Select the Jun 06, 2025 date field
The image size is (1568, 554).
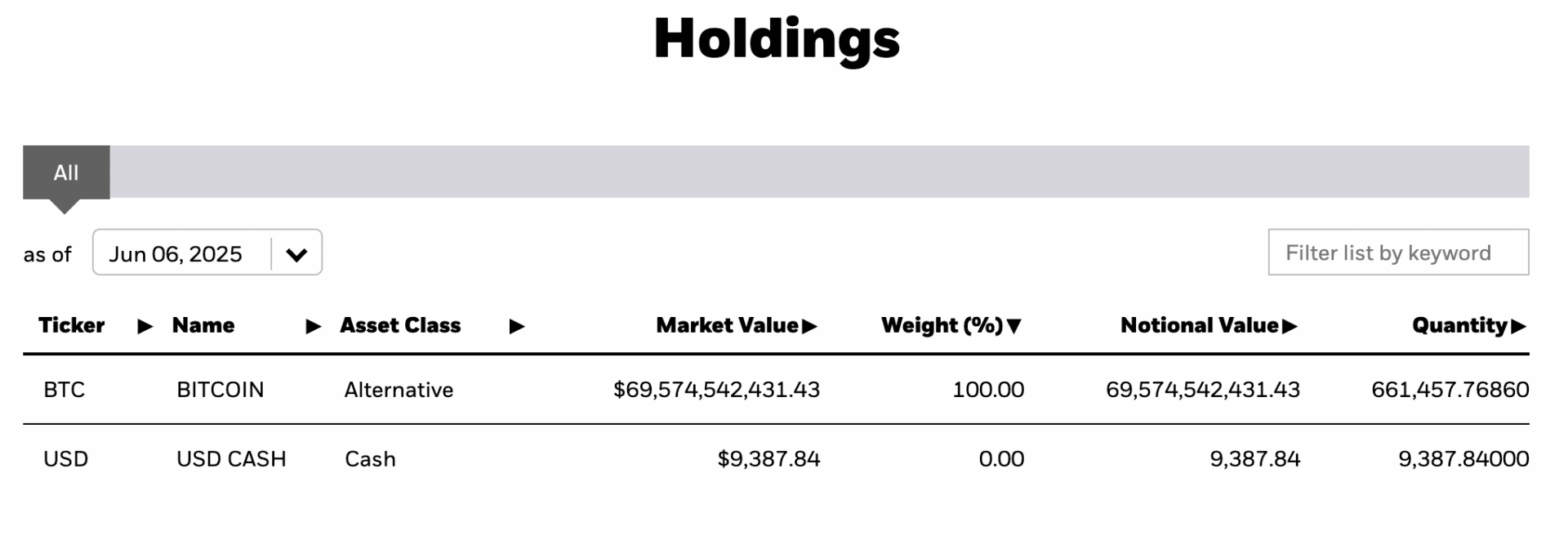pos(207,252)
